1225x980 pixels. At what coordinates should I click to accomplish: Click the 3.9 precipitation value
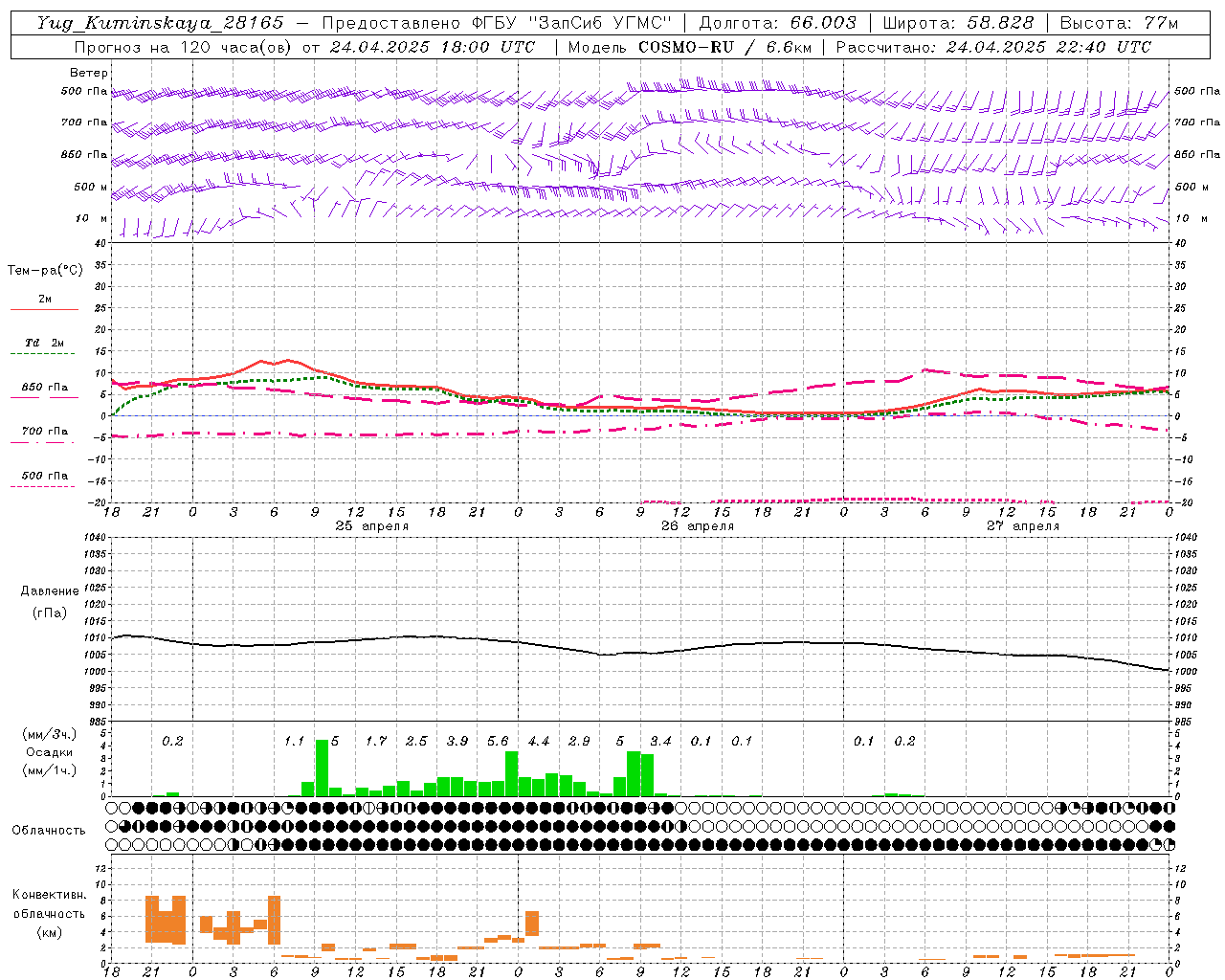pos(457,741)
